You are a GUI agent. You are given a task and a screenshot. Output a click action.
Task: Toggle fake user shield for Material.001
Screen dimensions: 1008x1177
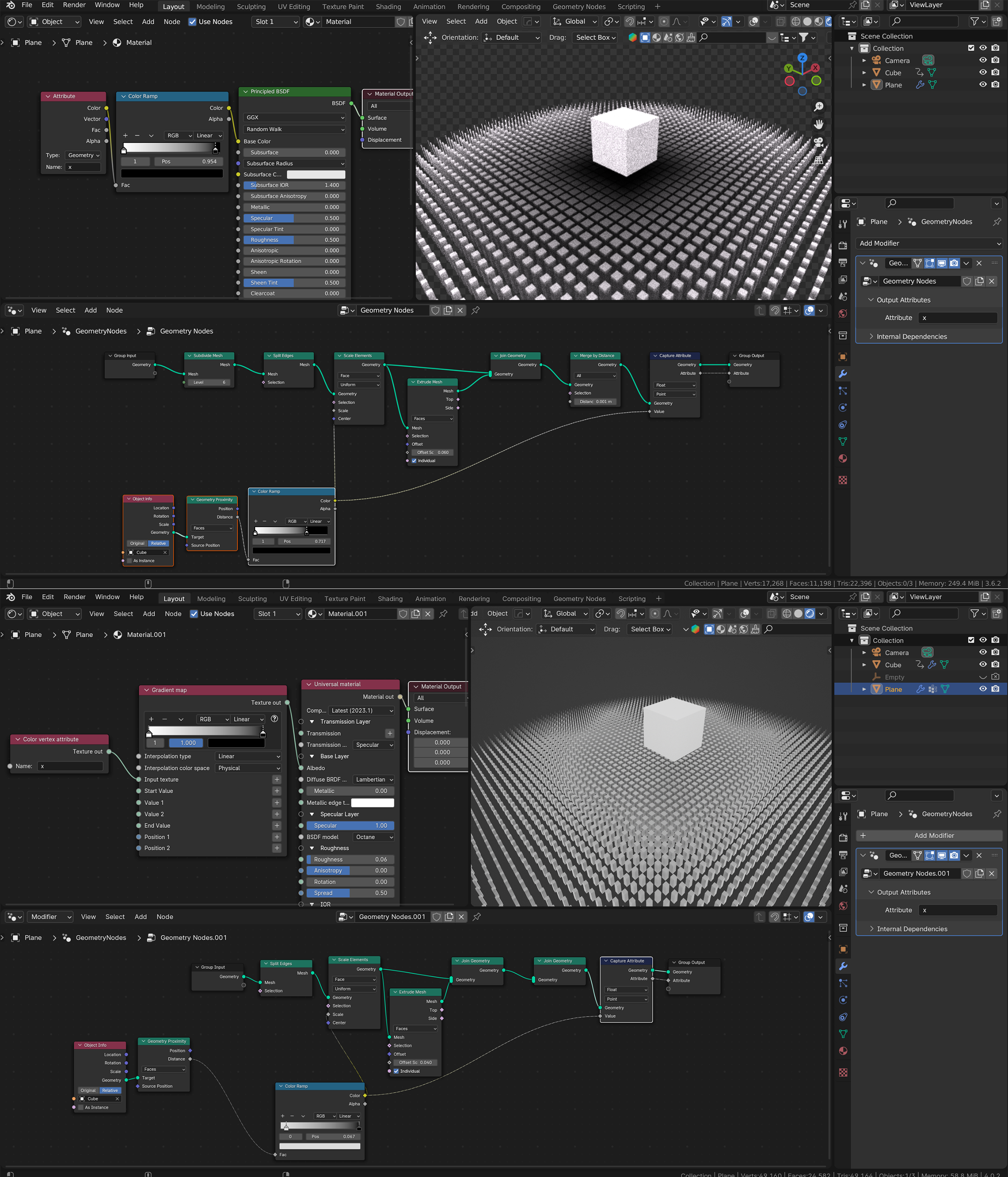coord(403,614)
